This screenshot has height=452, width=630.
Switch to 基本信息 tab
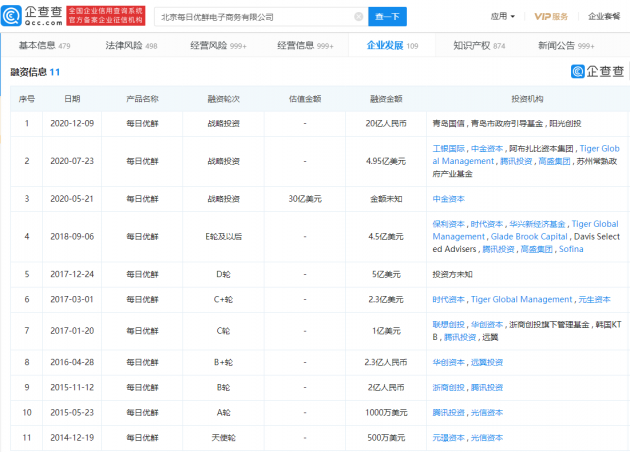(x=44, y=45)
